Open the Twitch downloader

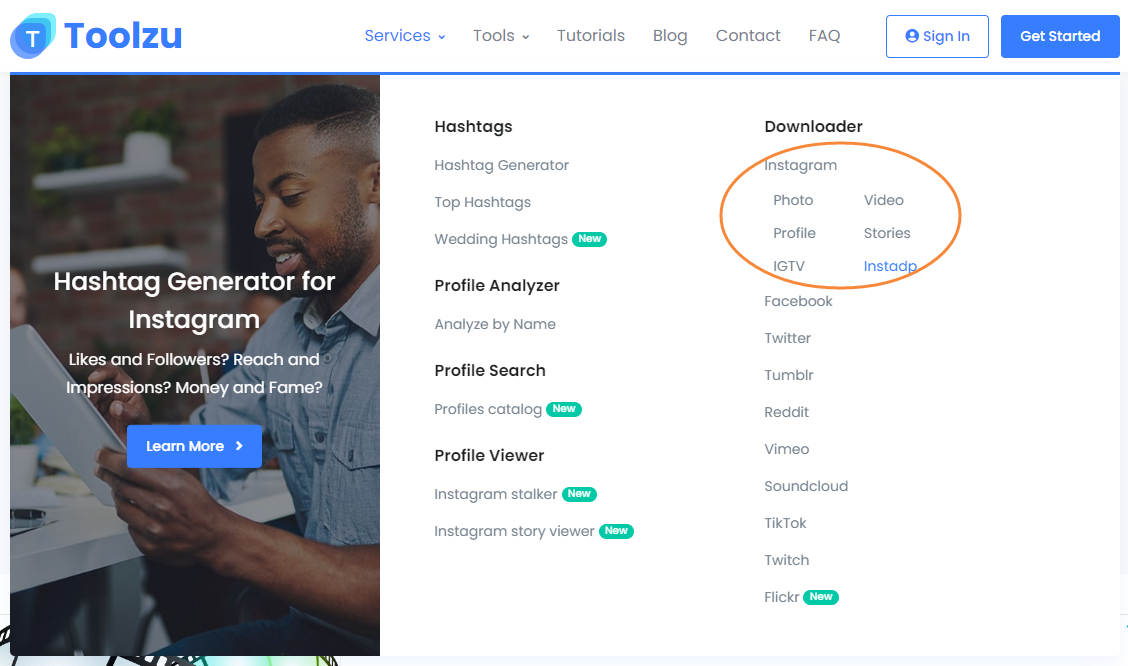tap(786, 560)
